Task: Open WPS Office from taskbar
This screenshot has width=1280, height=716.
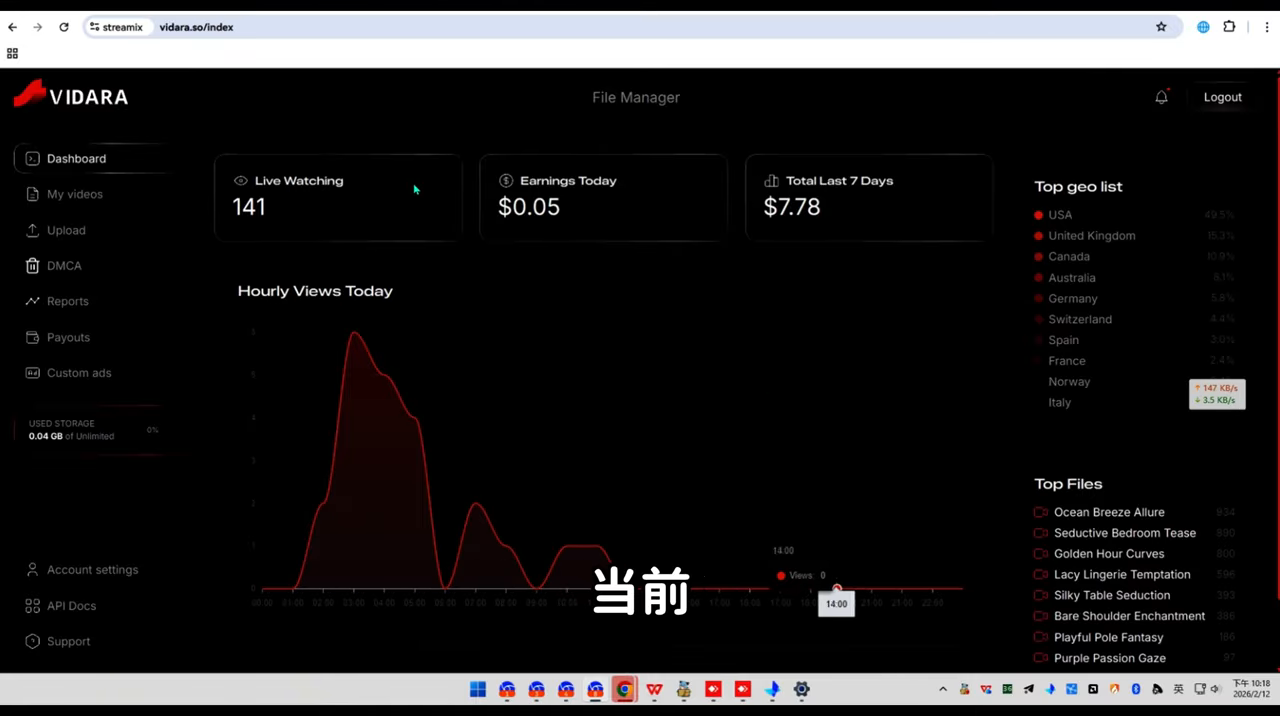Action: [x=654, y=689]
